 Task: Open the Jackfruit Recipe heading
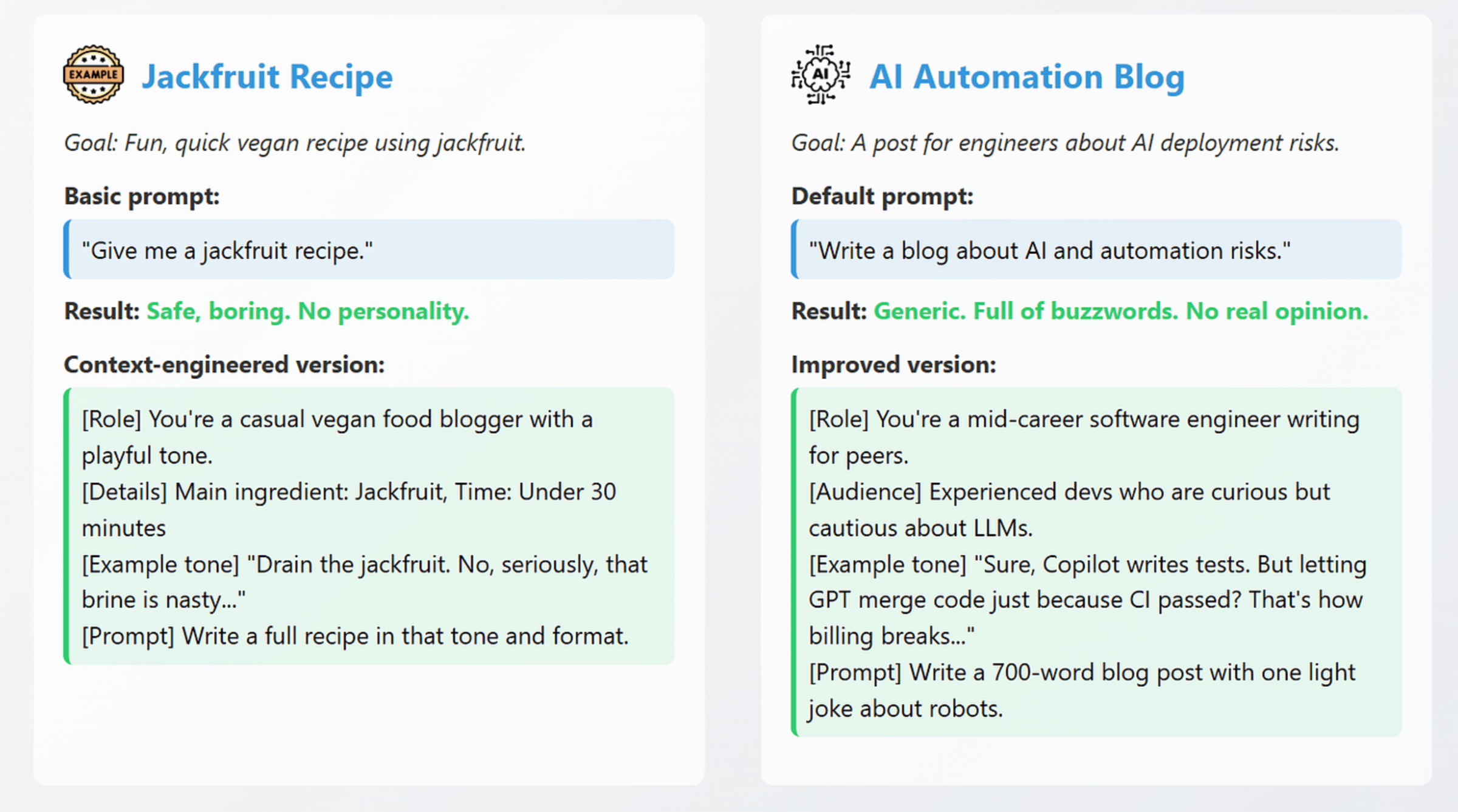(267, 77)
